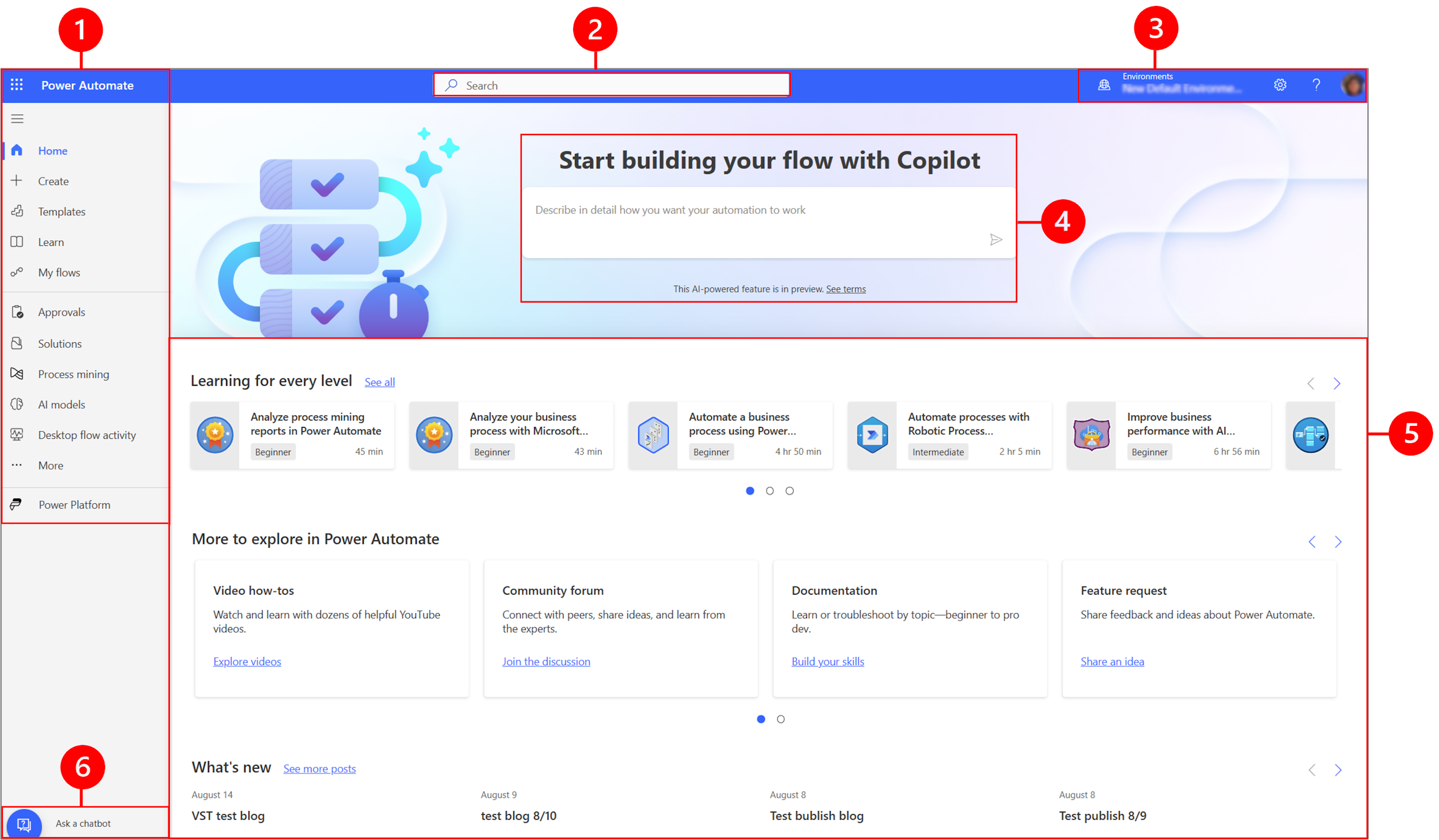Click Explore videos link

pos(247,661)
